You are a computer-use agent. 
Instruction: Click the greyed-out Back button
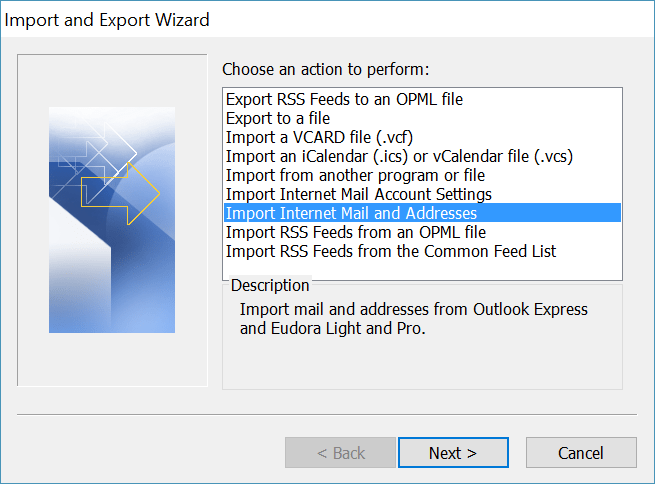click(340, 453)
